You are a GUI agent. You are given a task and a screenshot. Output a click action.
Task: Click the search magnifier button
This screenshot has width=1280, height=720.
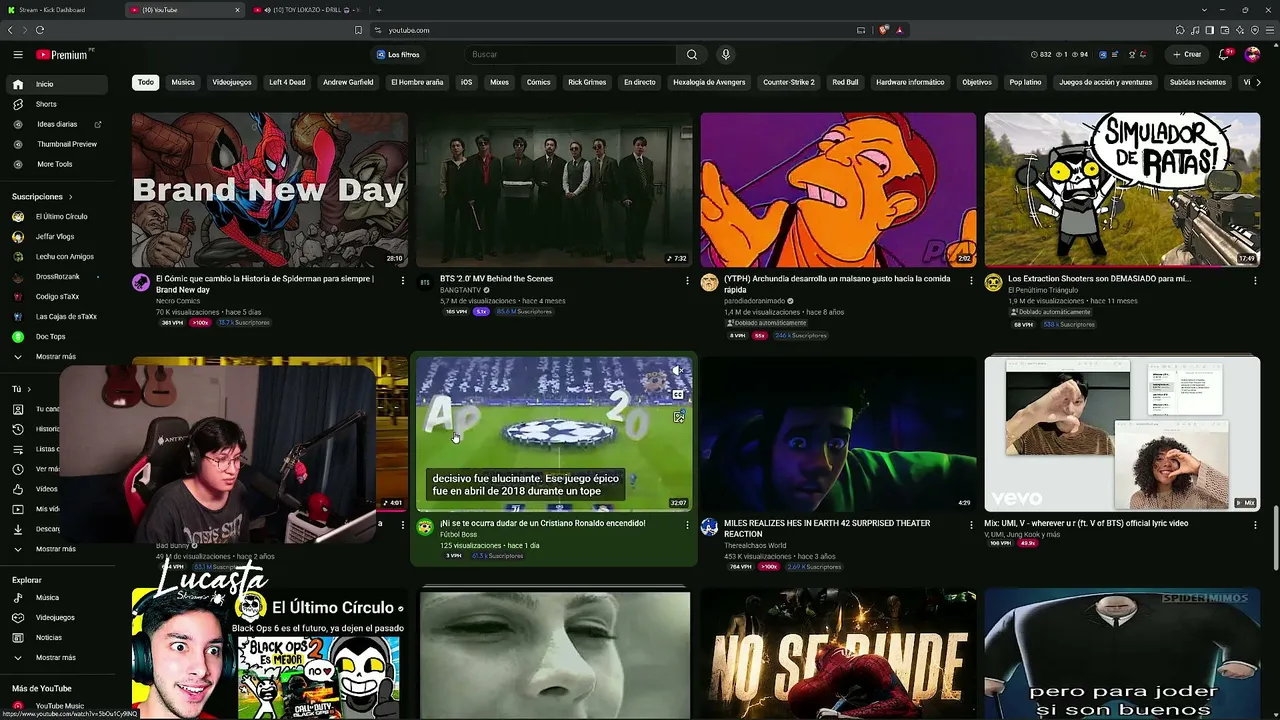691,55
